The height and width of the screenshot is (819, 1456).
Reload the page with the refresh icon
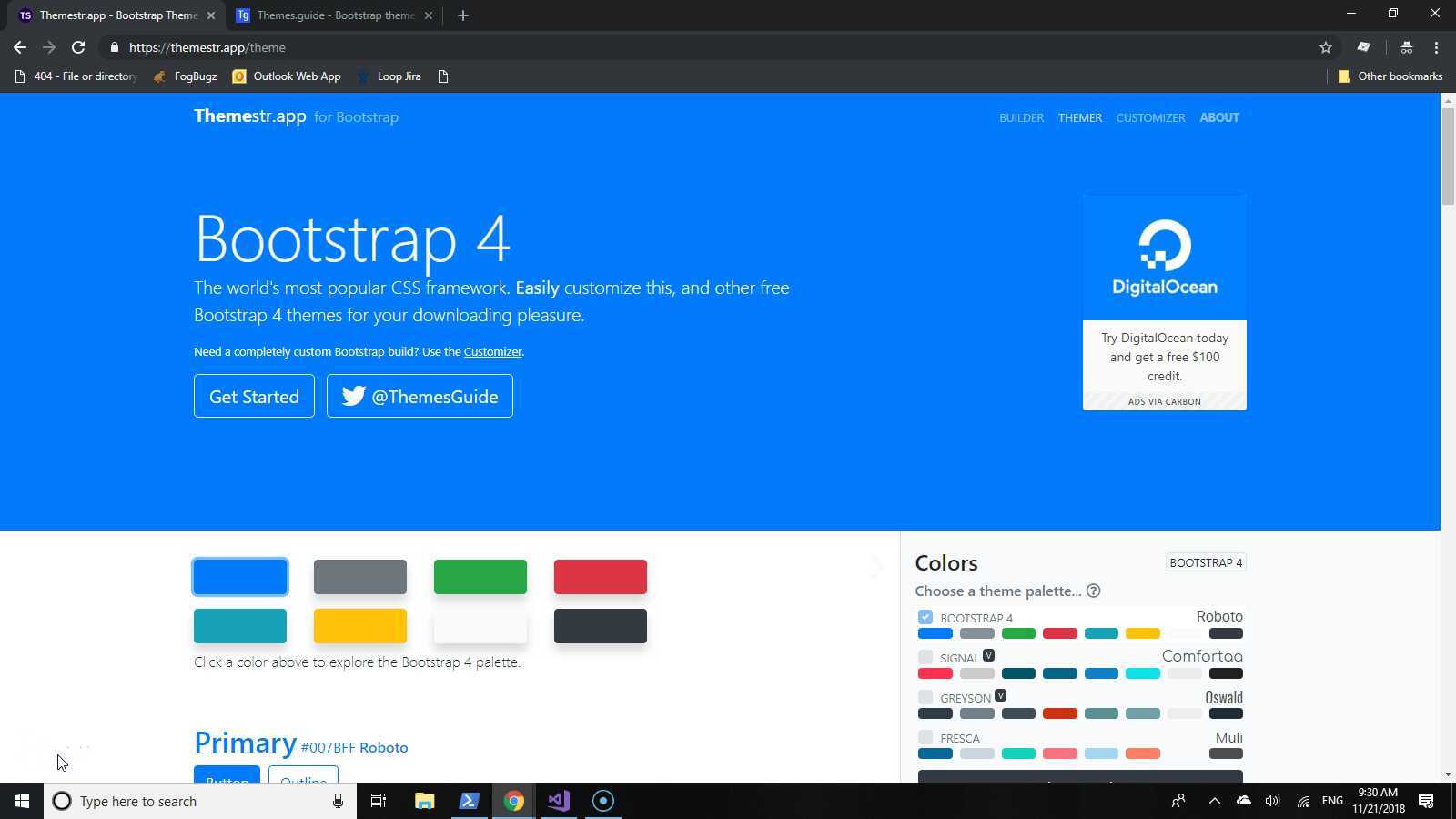[78, 47]
